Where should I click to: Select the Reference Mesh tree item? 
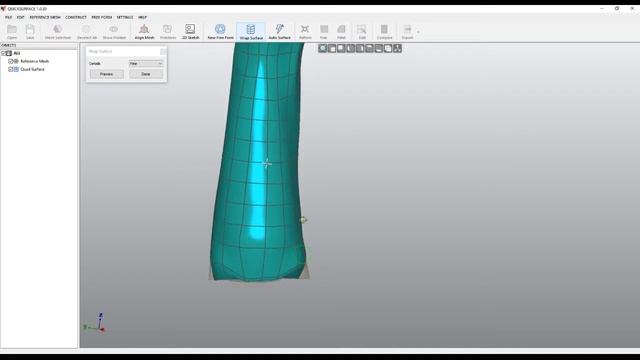[34, 61]
